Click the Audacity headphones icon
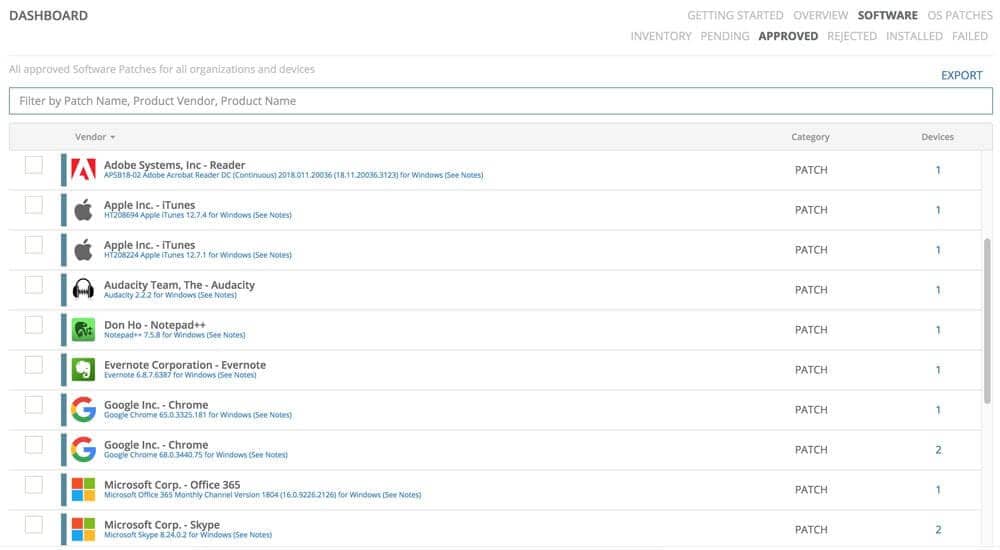This screenshot has width=1000, height=550. pos(83,290)
